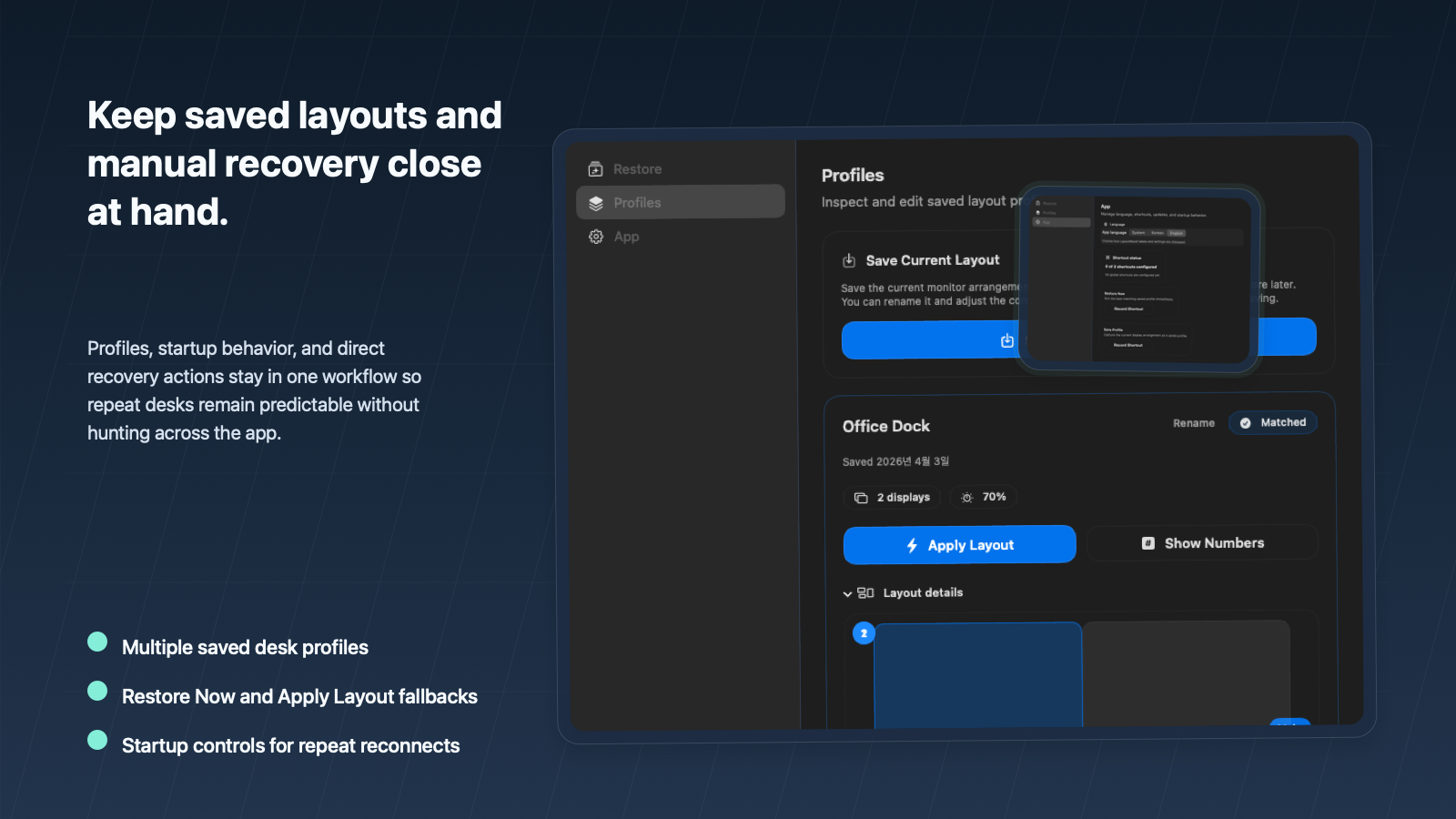Switch to the App settings tab
Image resolution: width=1456 pixels, height=819 pixels.
(626, 237)
